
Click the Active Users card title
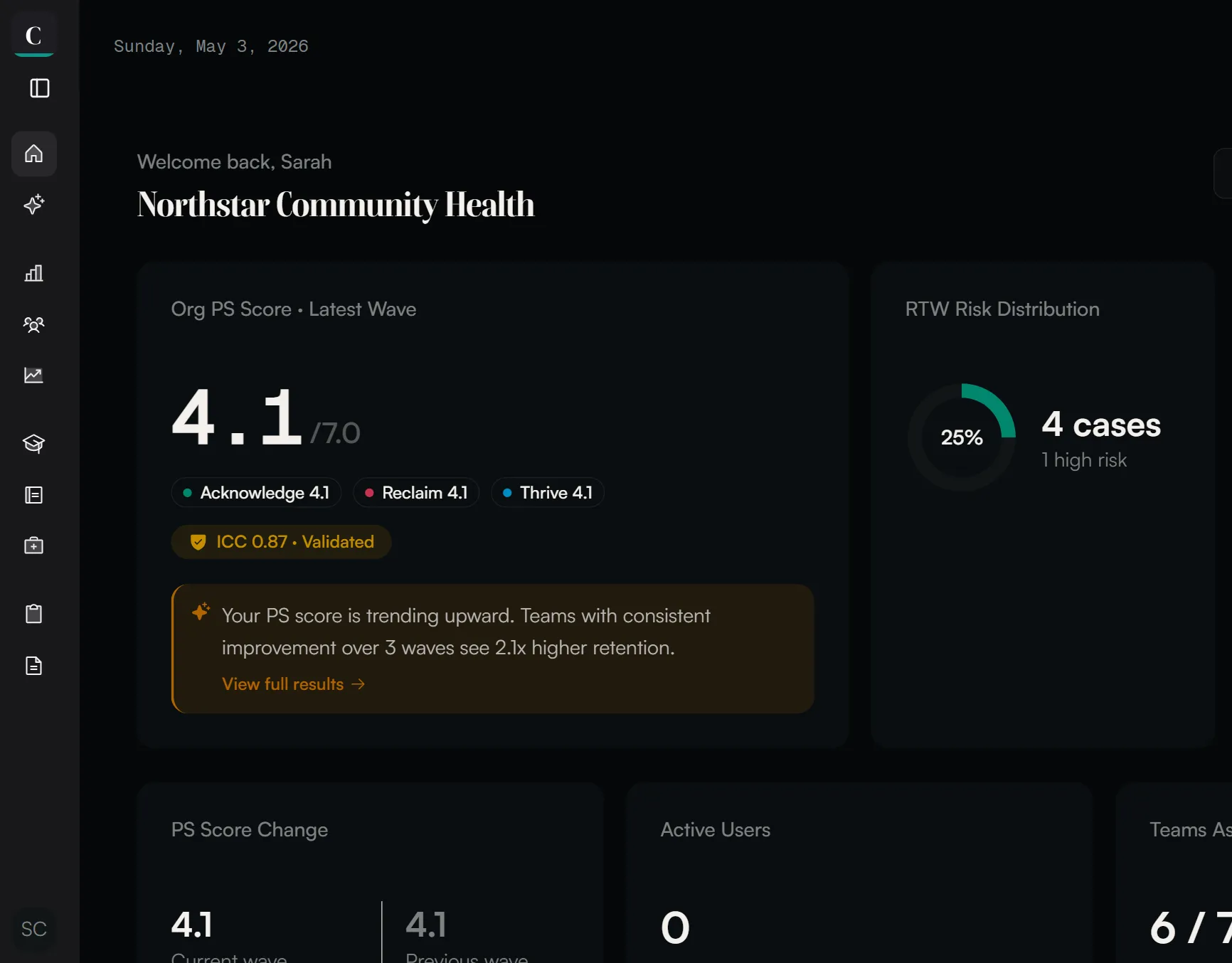tap(716, 830)
